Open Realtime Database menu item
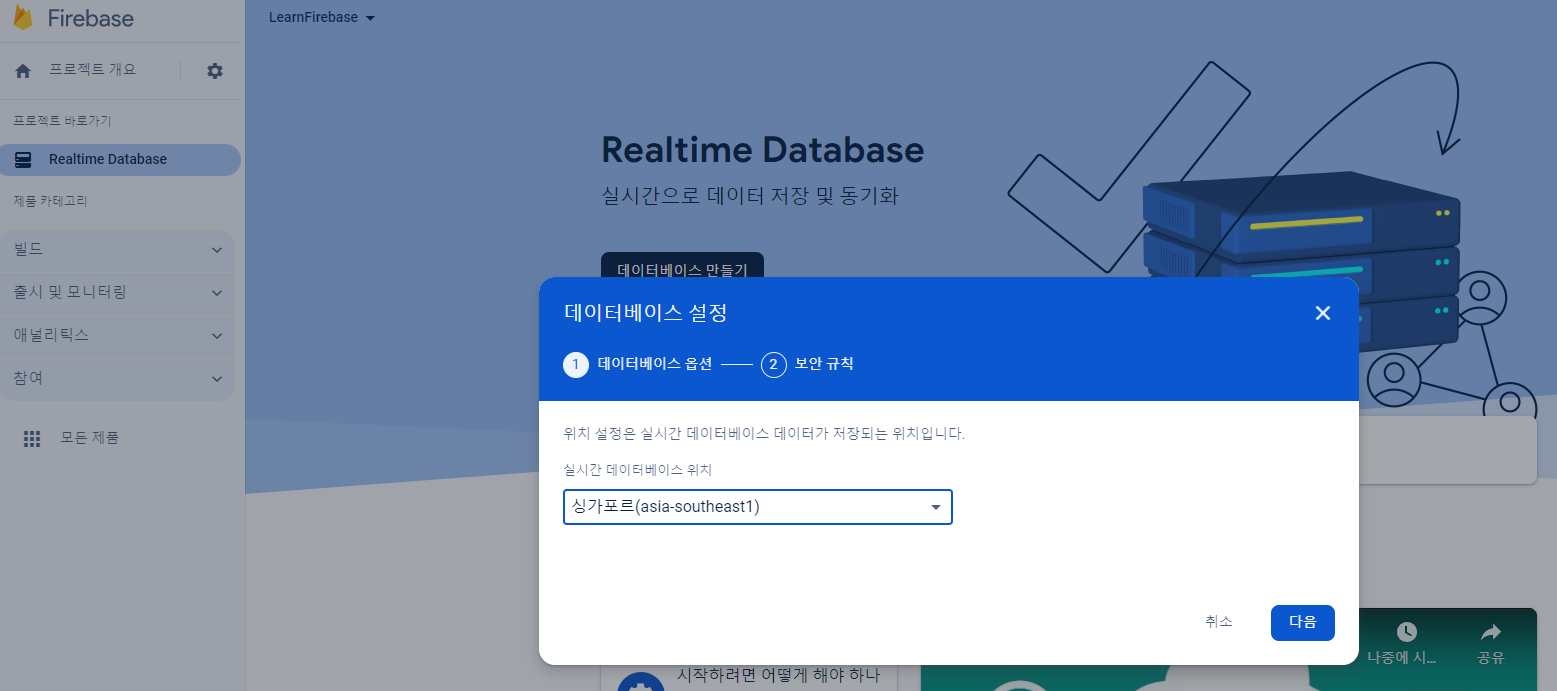The width and height of the screenshot is (1557, 691). pyautogui.click(x=120, y=160)
